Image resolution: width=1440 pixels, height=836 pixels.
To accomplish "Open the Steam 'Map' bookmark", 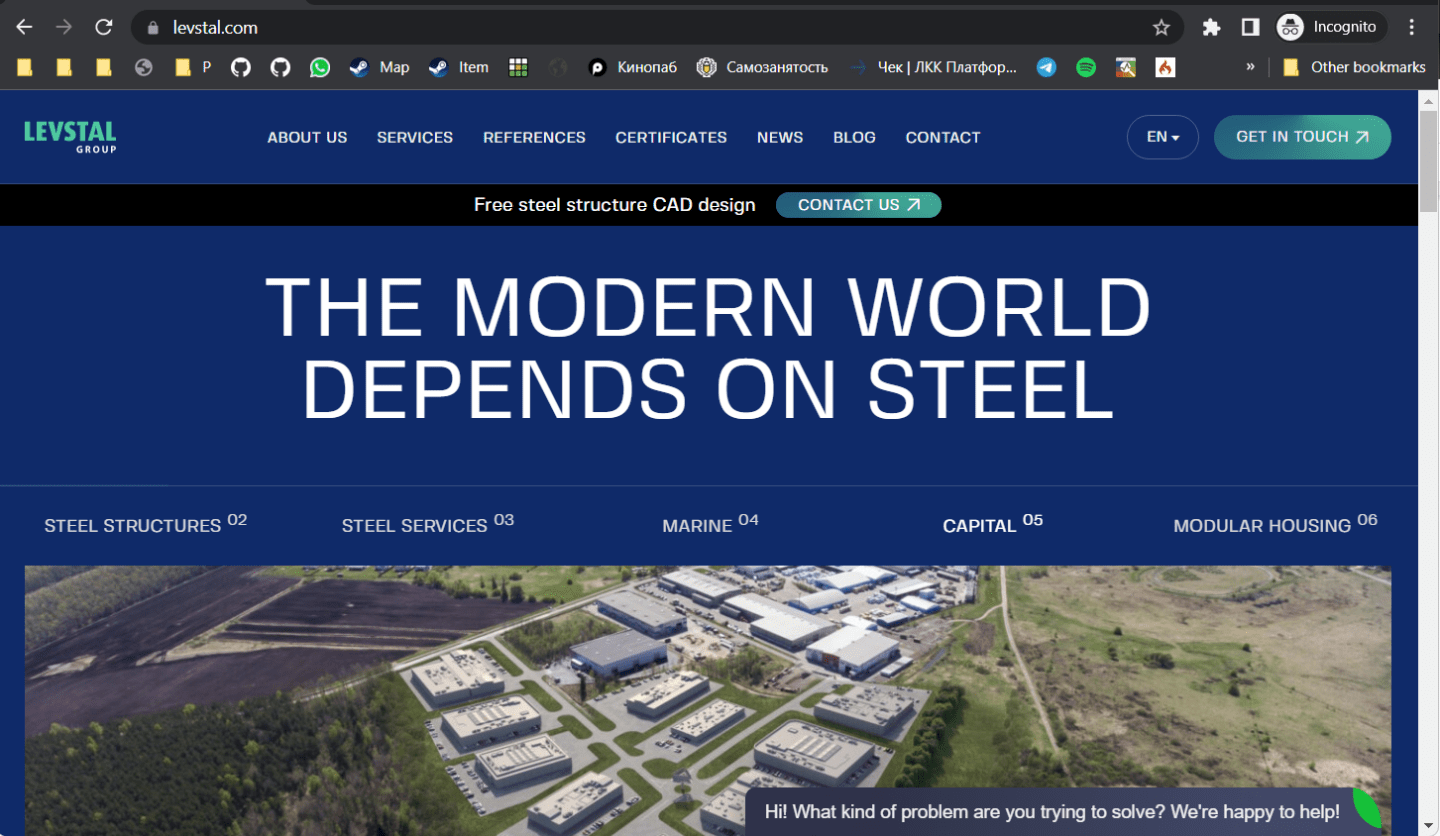I will (x=379, y=67).
